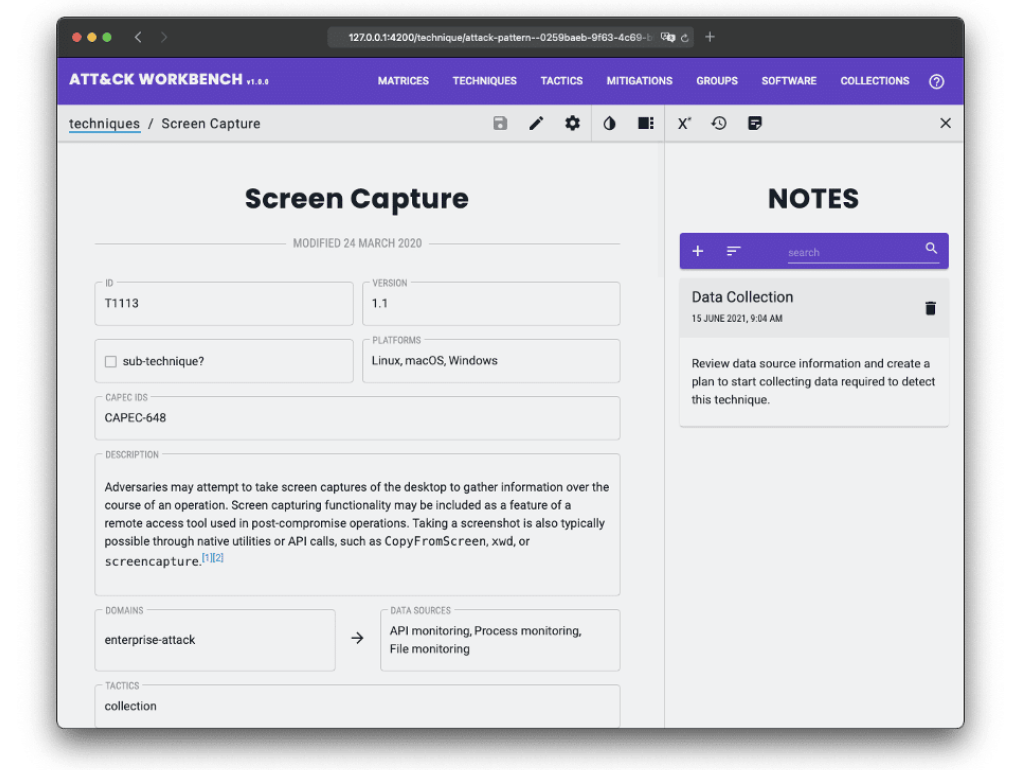1028x770 pixels.
Task: Click the techniques breadcrumb link
Action: [104, 124]
